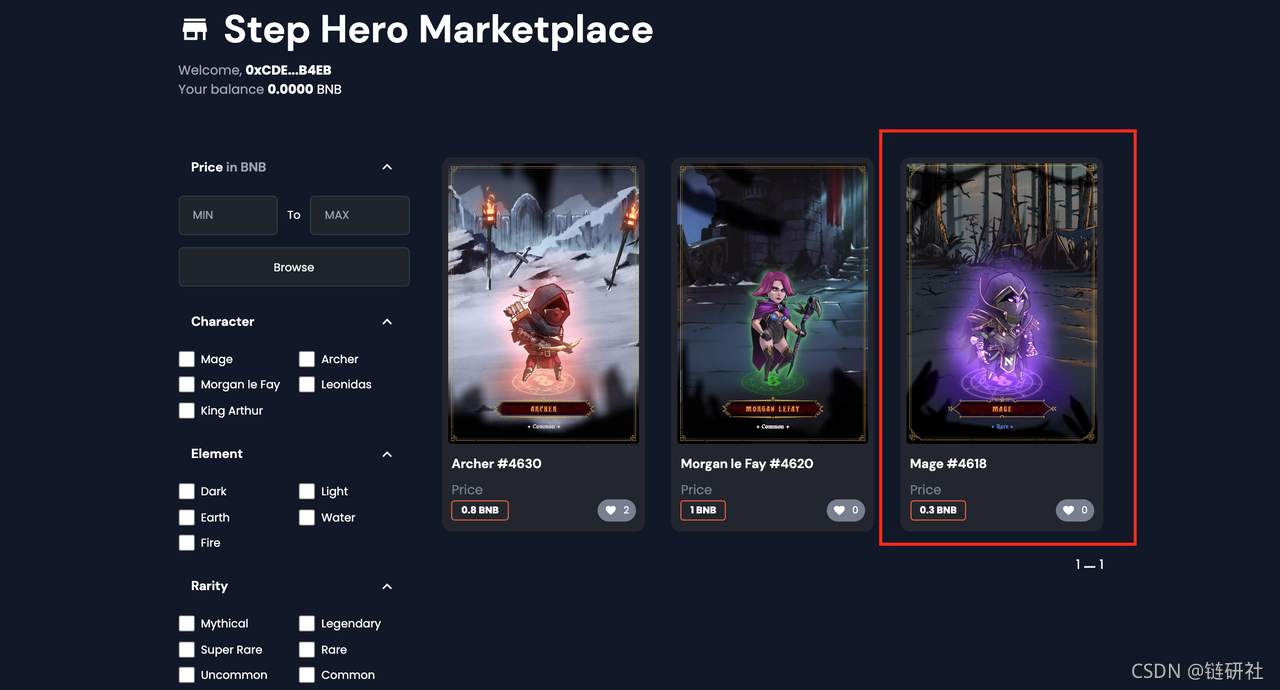Click the Browse button
Viewport: 1280px width, 690px height.
click(294, 267)
